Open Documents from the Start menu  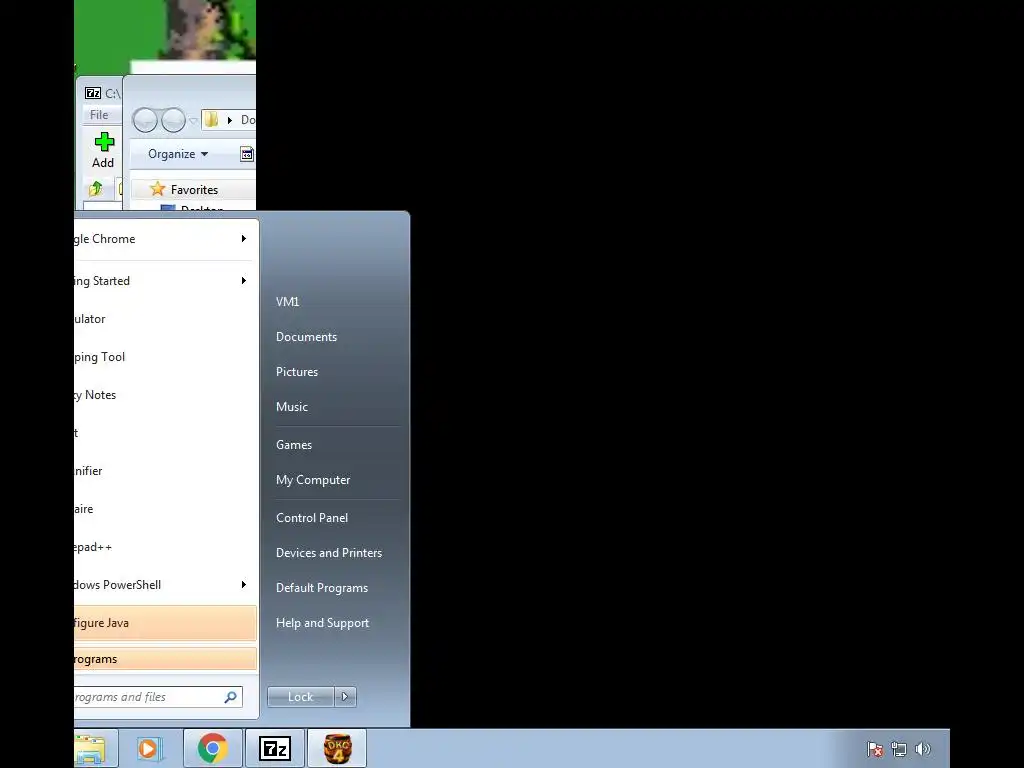[306, 337]
